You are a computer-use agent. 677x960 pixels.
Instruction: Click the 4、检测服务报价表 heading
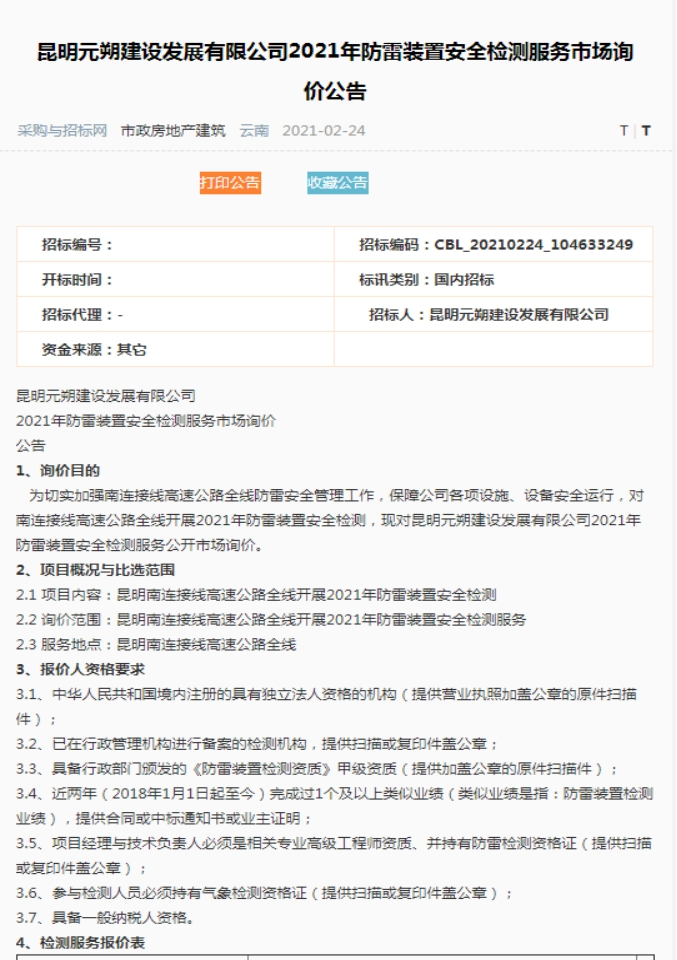pos(80,942)
